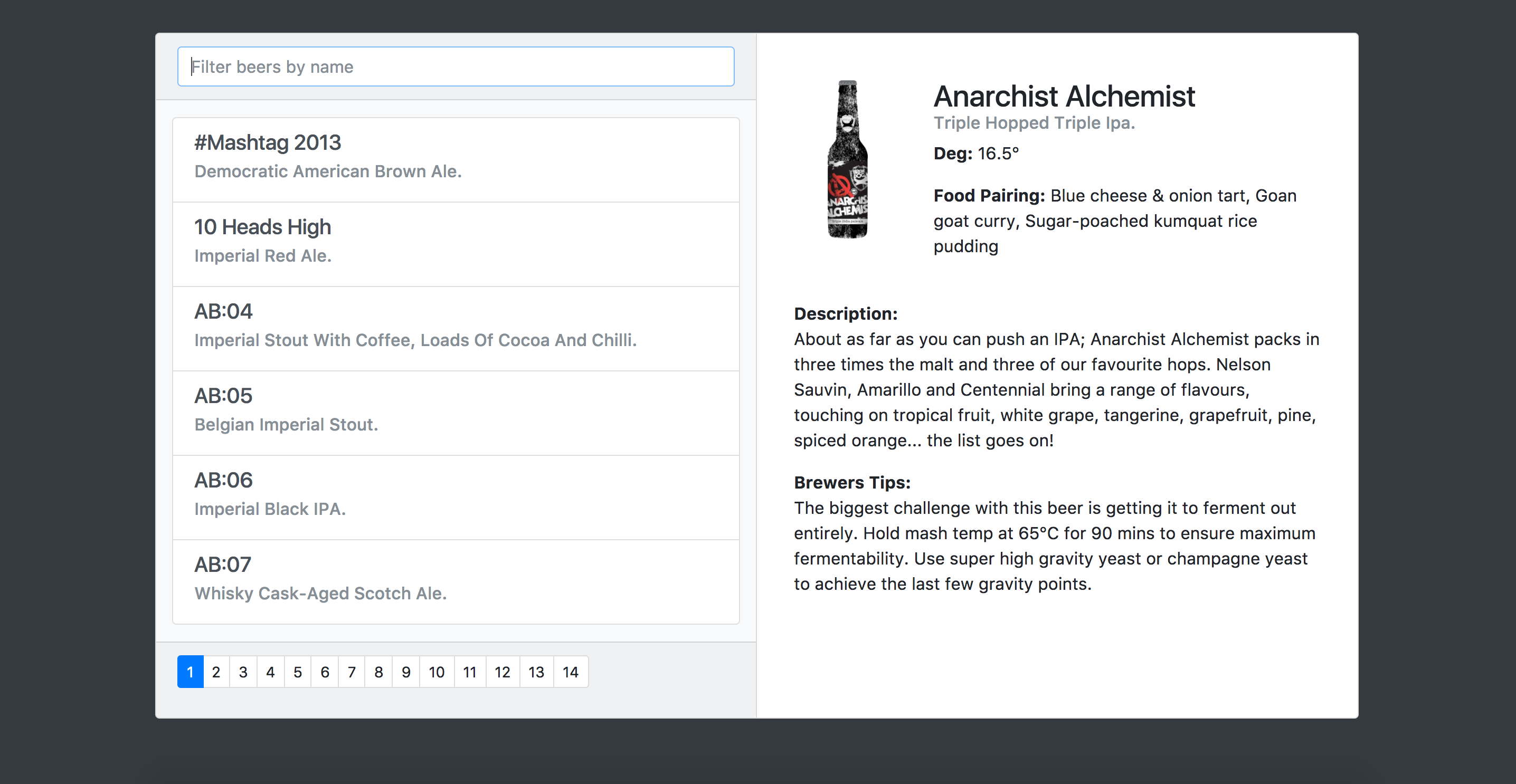Open the AB:06 Imperial Black IPA item
This screenshot has height=784, width=1516.
click(456, 497)
